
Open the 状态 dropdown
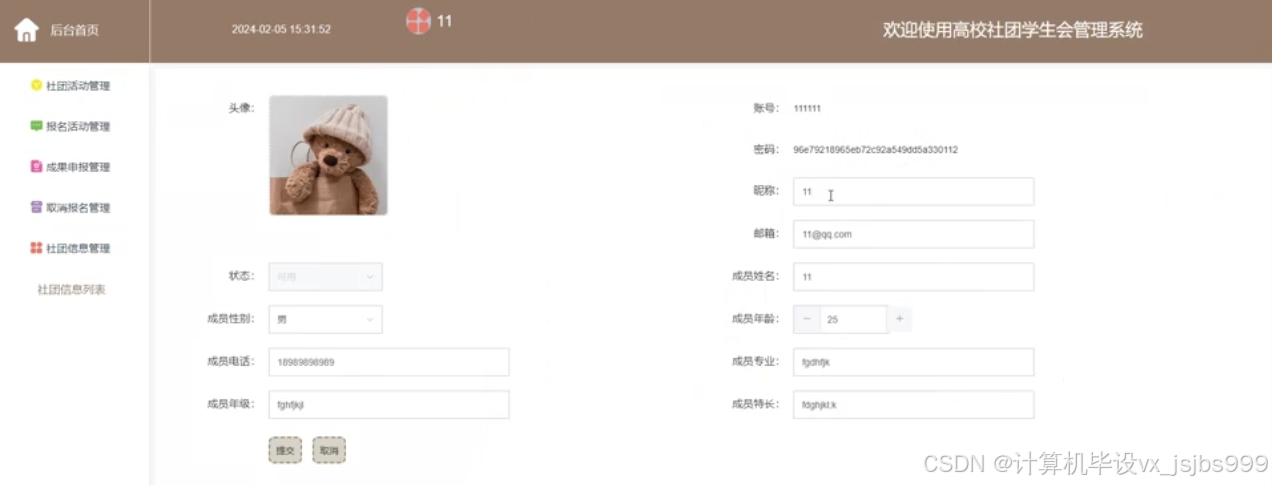(x=325, y=277)
